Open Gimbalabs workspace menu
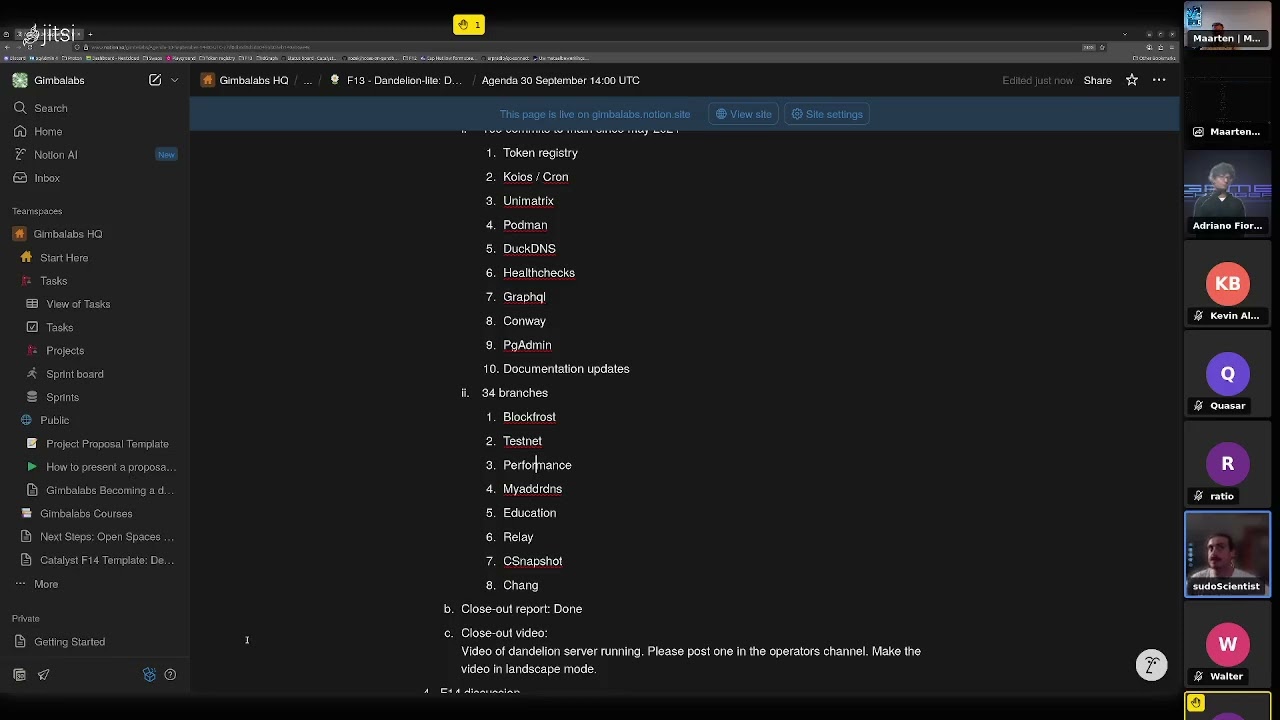 [59, 80]
